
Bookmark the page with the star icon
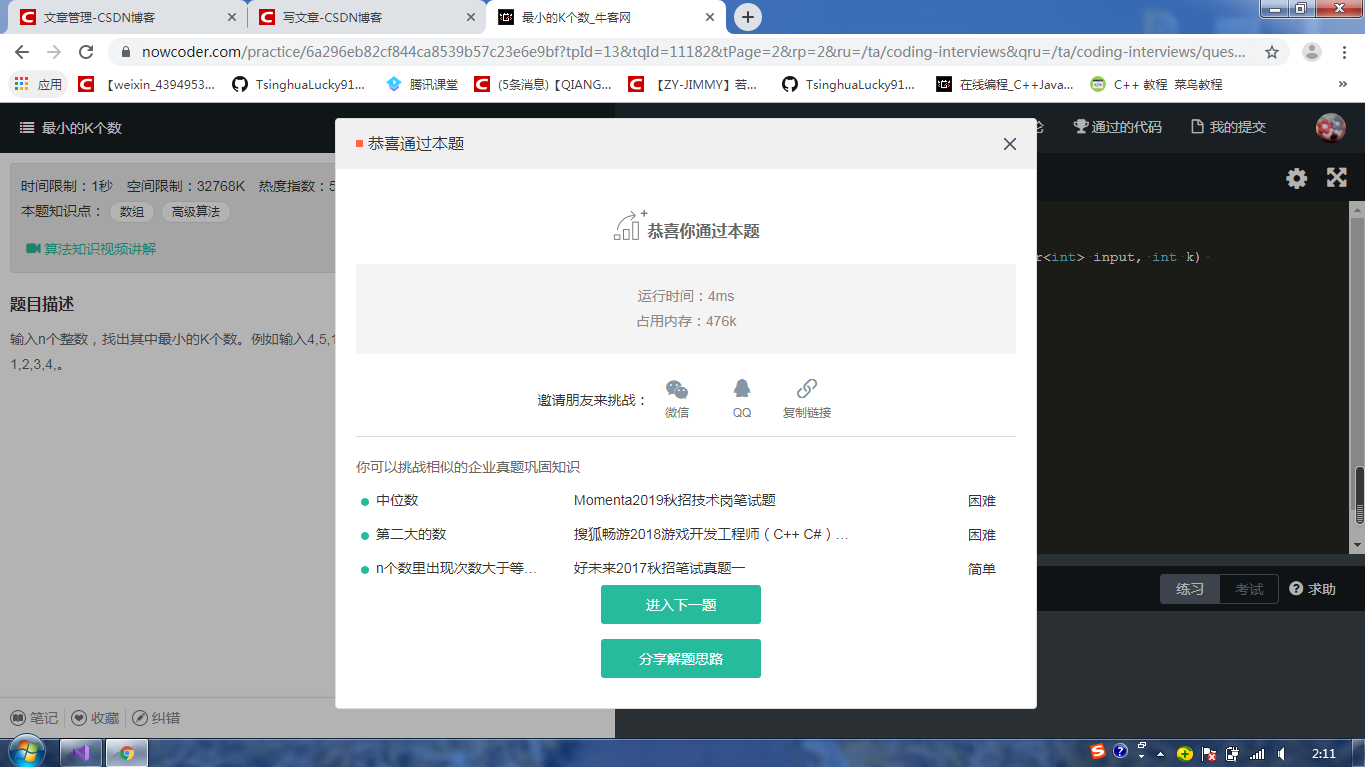click(1271, 50)
